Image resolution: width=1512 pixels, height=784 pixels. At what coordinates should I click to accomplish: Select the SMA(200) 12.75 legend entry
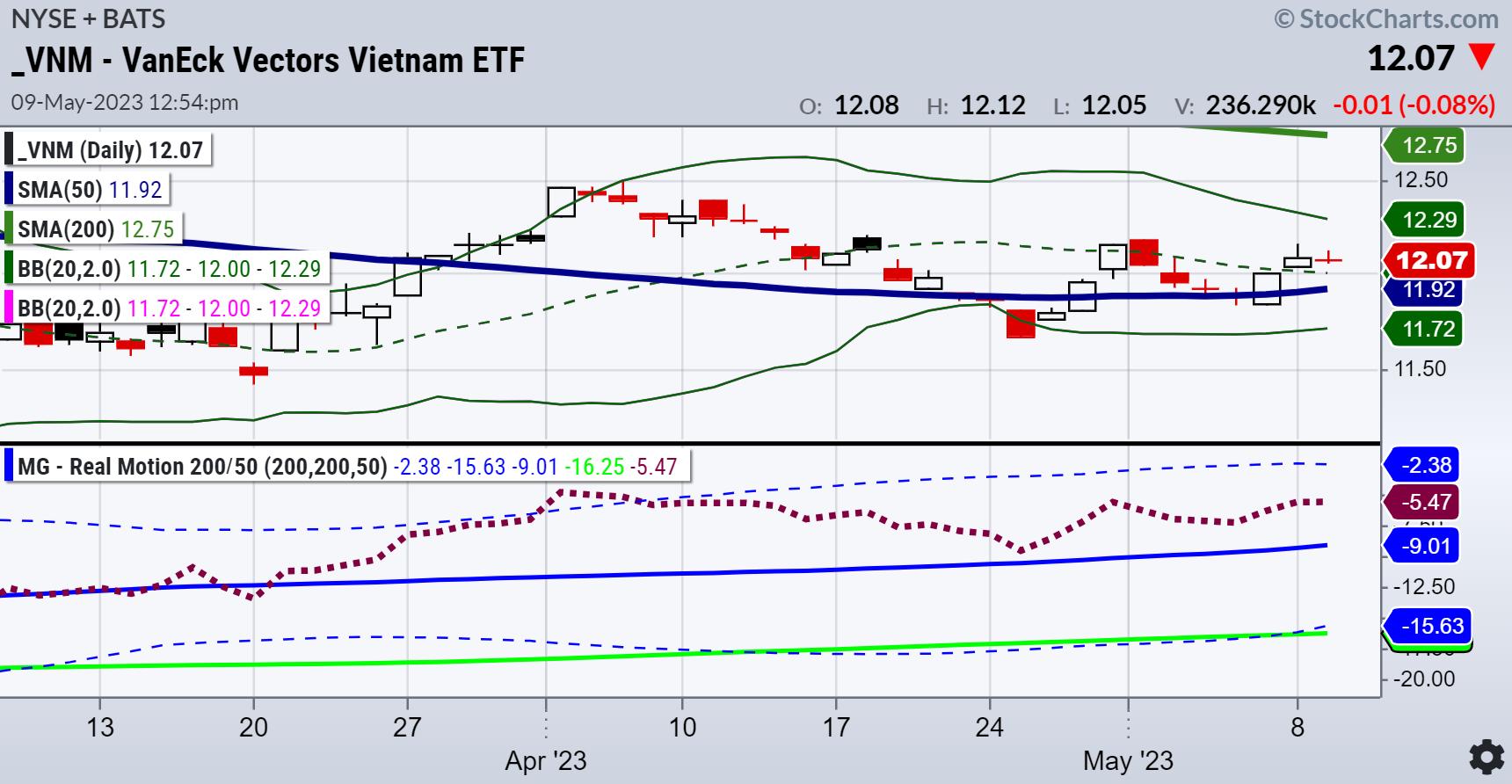pos(92,229)
